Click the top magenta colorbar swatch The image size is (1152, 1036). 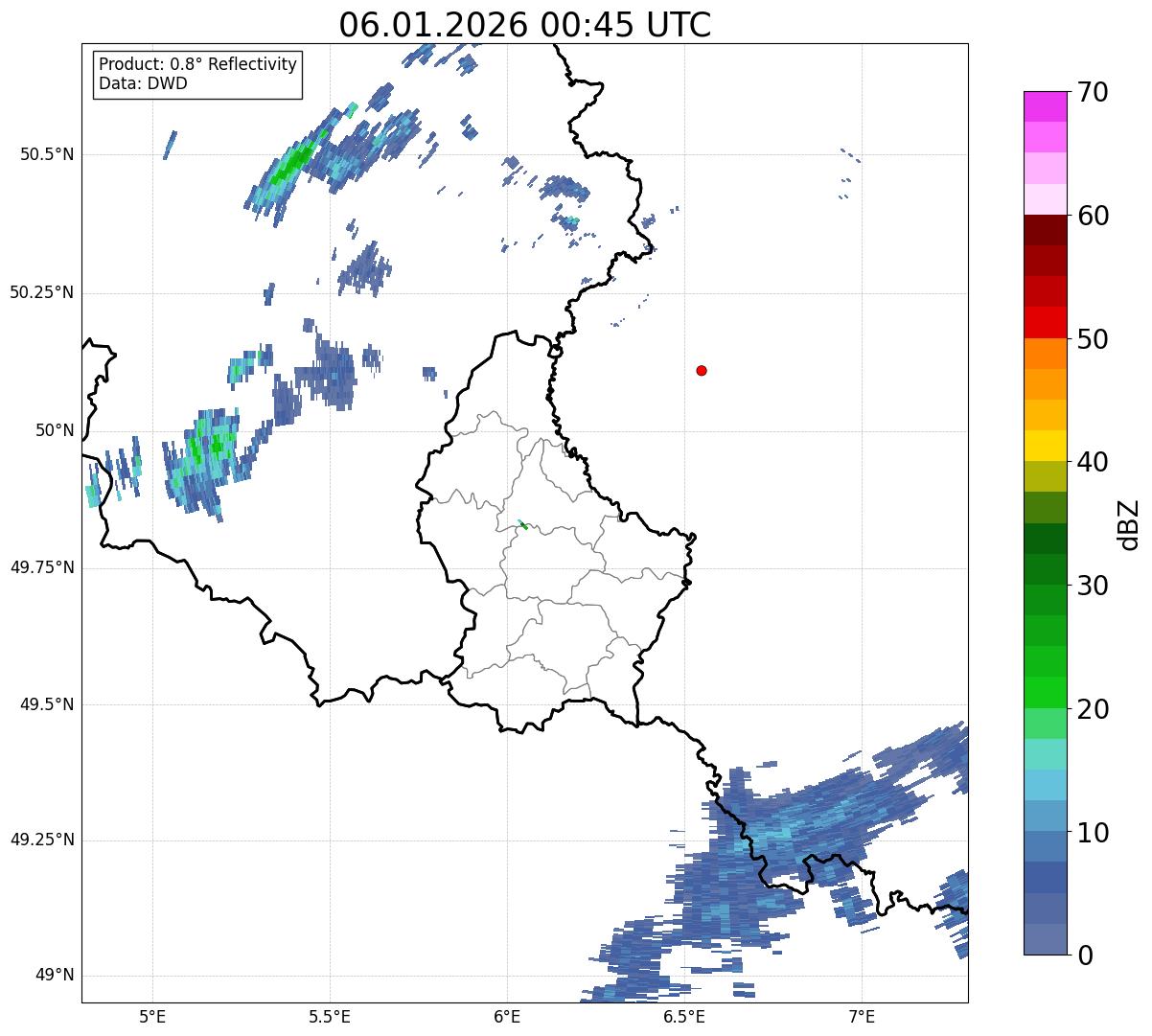[1045, 106]
